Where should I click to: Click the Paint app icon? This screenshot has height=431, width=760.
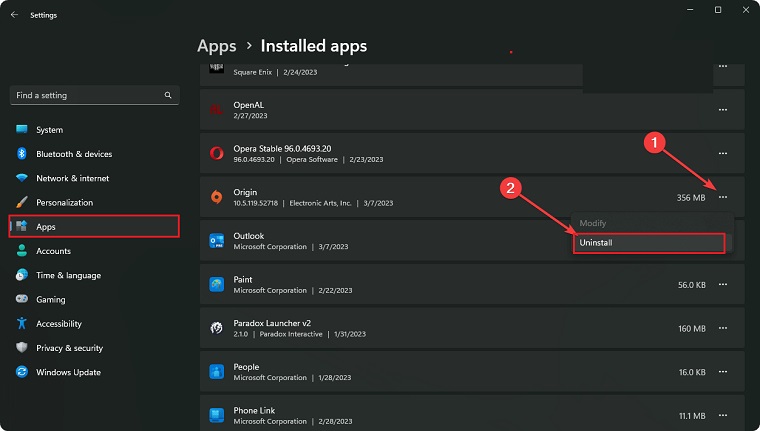[216, 284]
